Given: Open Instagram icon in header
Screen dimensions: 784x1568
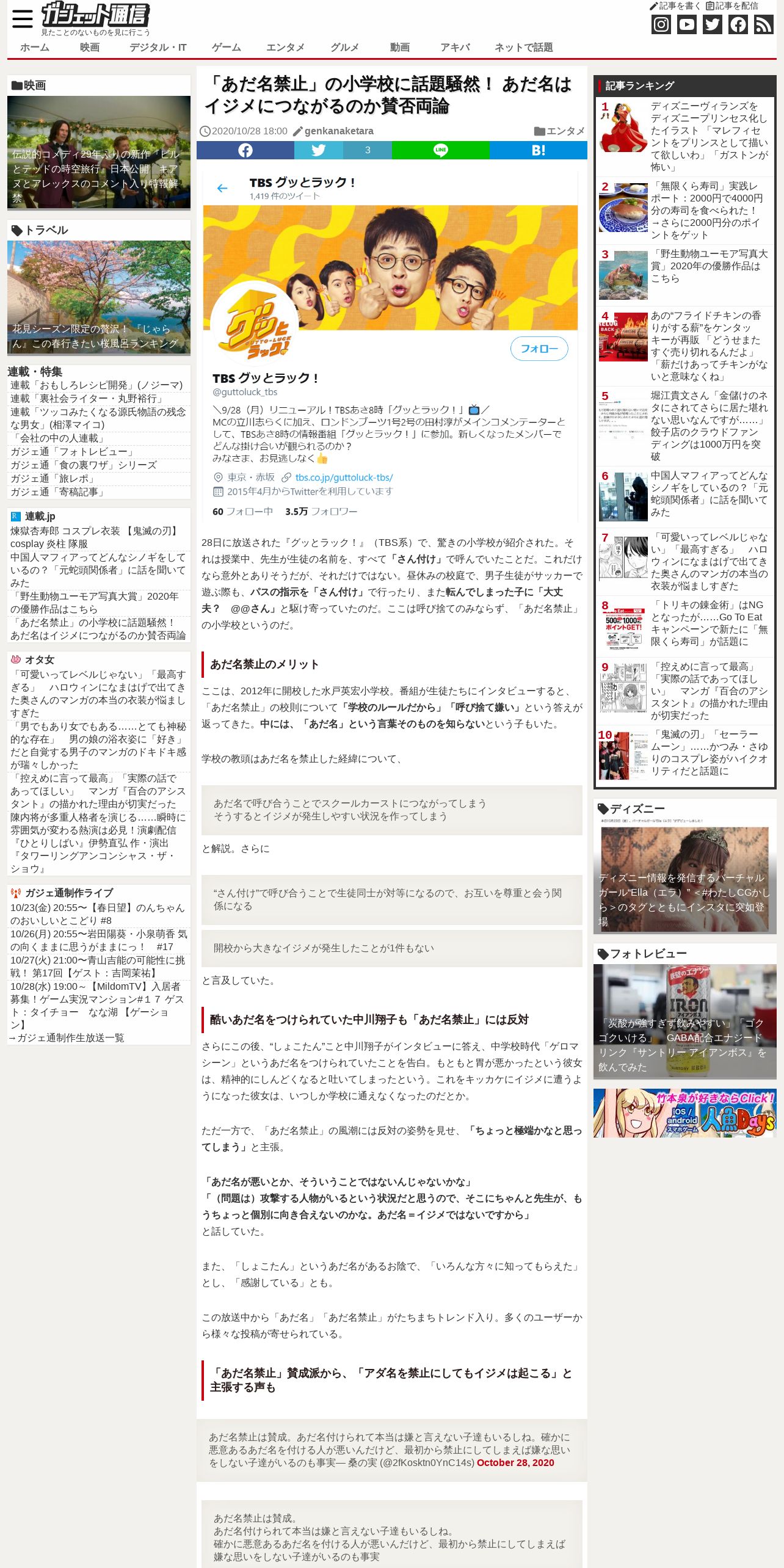Looking at the screenshot, I should 661,24.
